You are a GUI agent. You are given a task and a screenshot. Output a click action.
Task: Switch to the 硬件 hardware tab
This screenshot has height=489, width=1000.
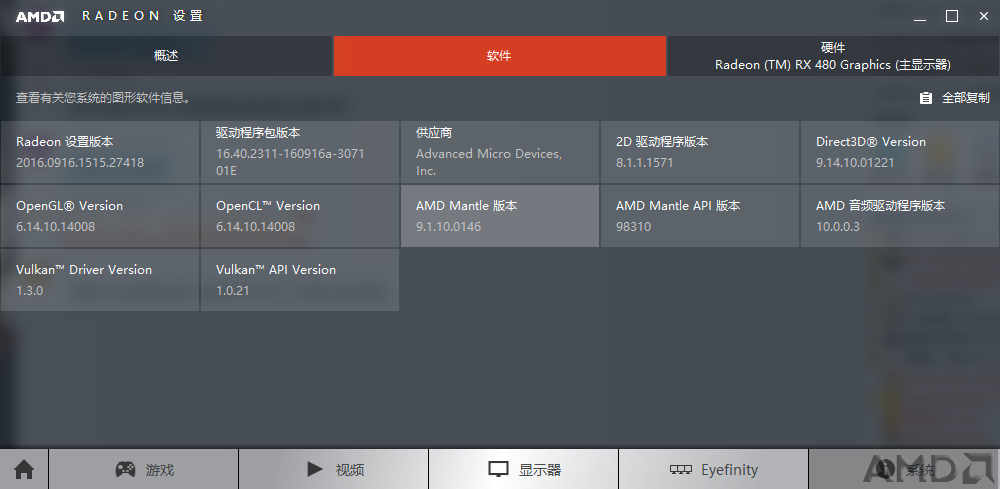click(x=833, y=56)
